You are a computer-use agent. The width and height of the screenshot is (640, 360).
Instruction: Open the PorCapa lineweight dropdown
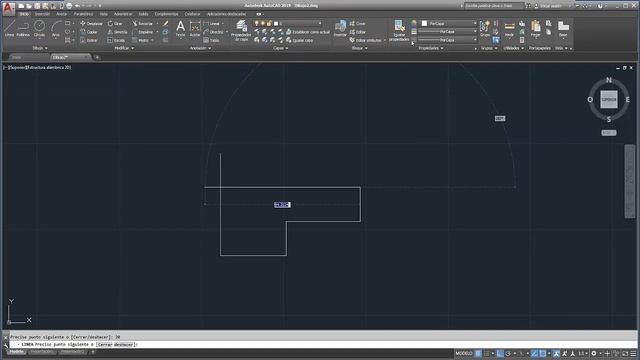tap(447, 31)
